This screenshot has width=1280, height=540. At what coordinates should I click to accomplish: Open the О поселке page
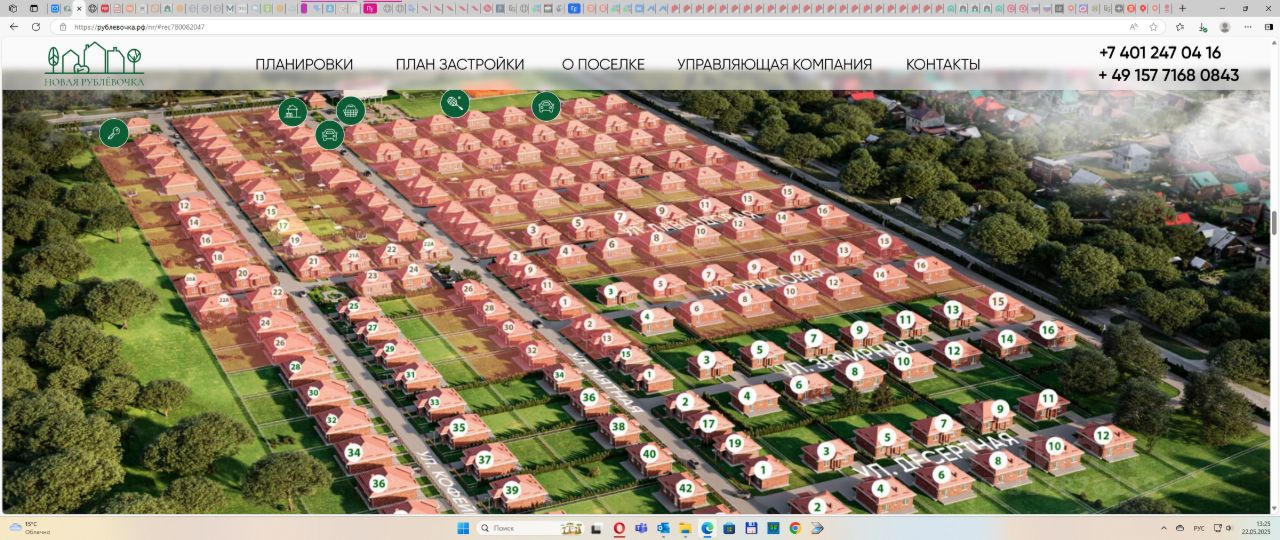point(603,64)
